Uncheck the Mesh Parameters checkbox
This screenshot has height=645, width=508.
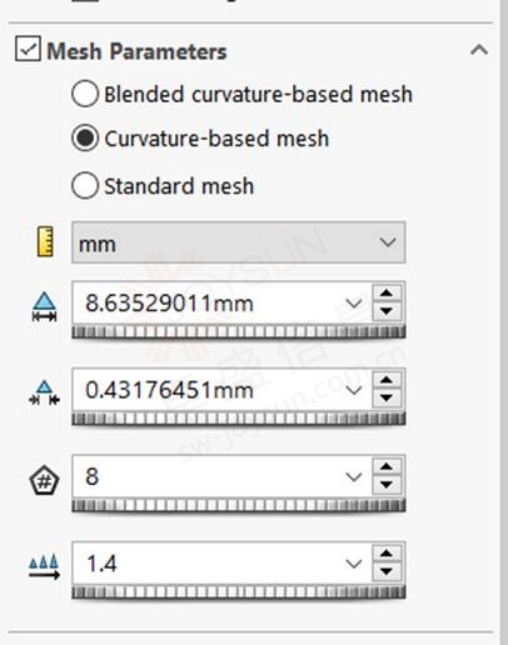tap(28, 49)
